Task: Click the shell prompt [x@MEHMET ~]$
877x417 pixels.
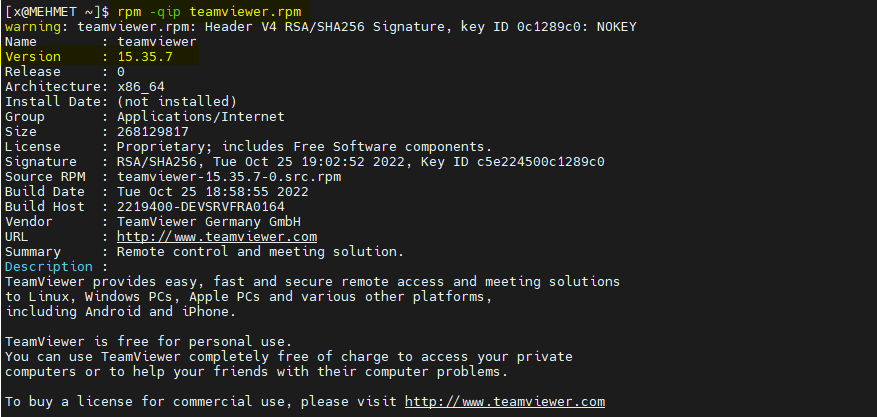Action: click(57, 11)
